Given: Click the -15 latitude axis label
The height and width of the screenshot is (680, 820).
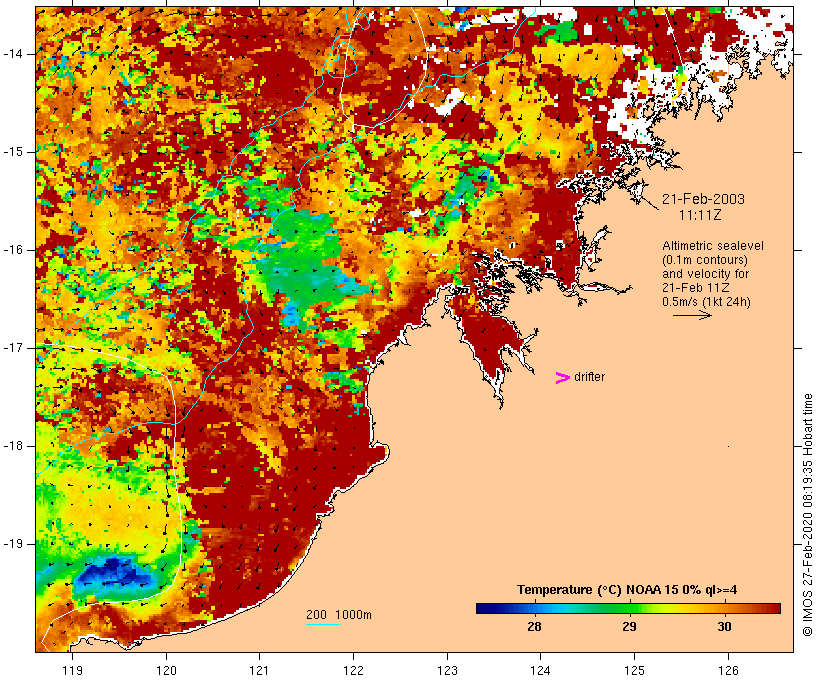Looking at the screenshot, I should tap(13, 152).
